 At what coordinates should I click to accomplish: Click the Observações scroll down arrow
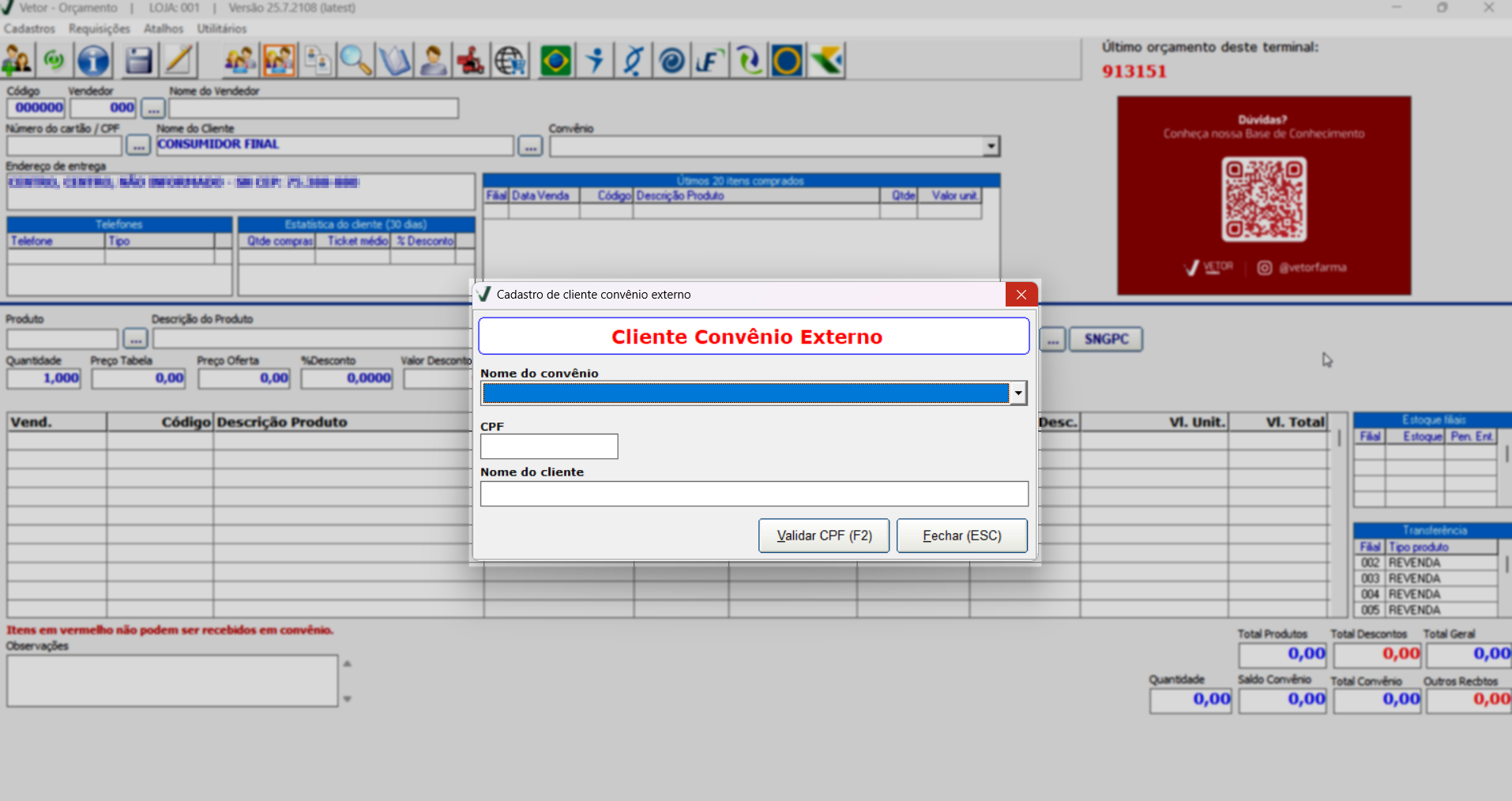(347, 699)
